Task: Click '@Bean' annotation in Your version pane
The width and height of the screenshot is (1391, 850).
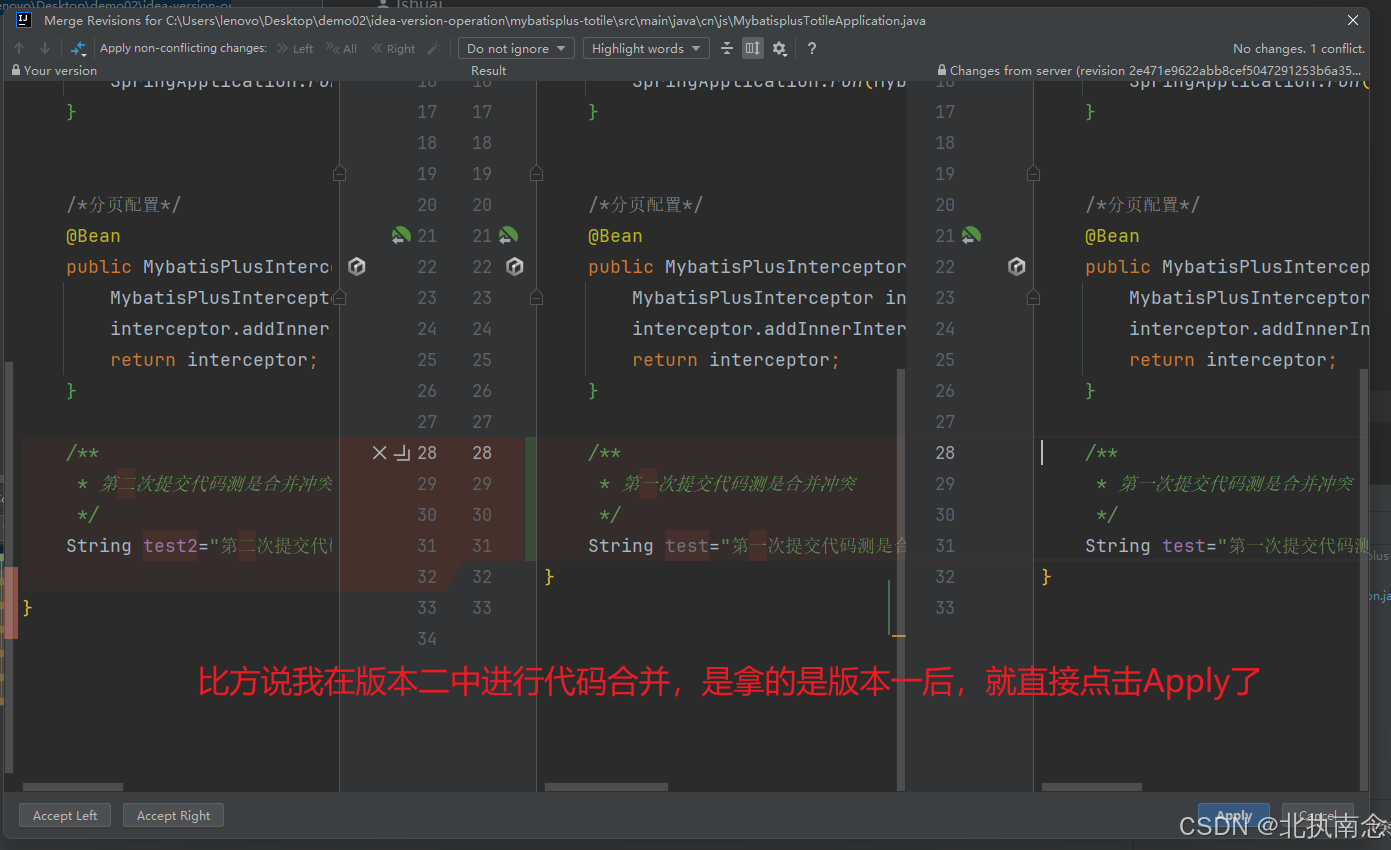Action: [93, 236]
